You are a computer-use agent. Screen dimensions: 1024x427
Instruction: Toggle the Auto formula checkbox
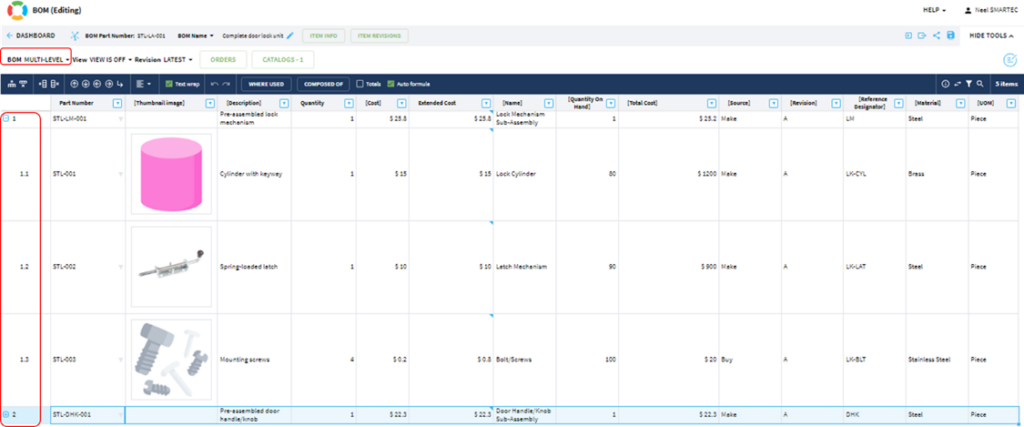tap(391, 84)
